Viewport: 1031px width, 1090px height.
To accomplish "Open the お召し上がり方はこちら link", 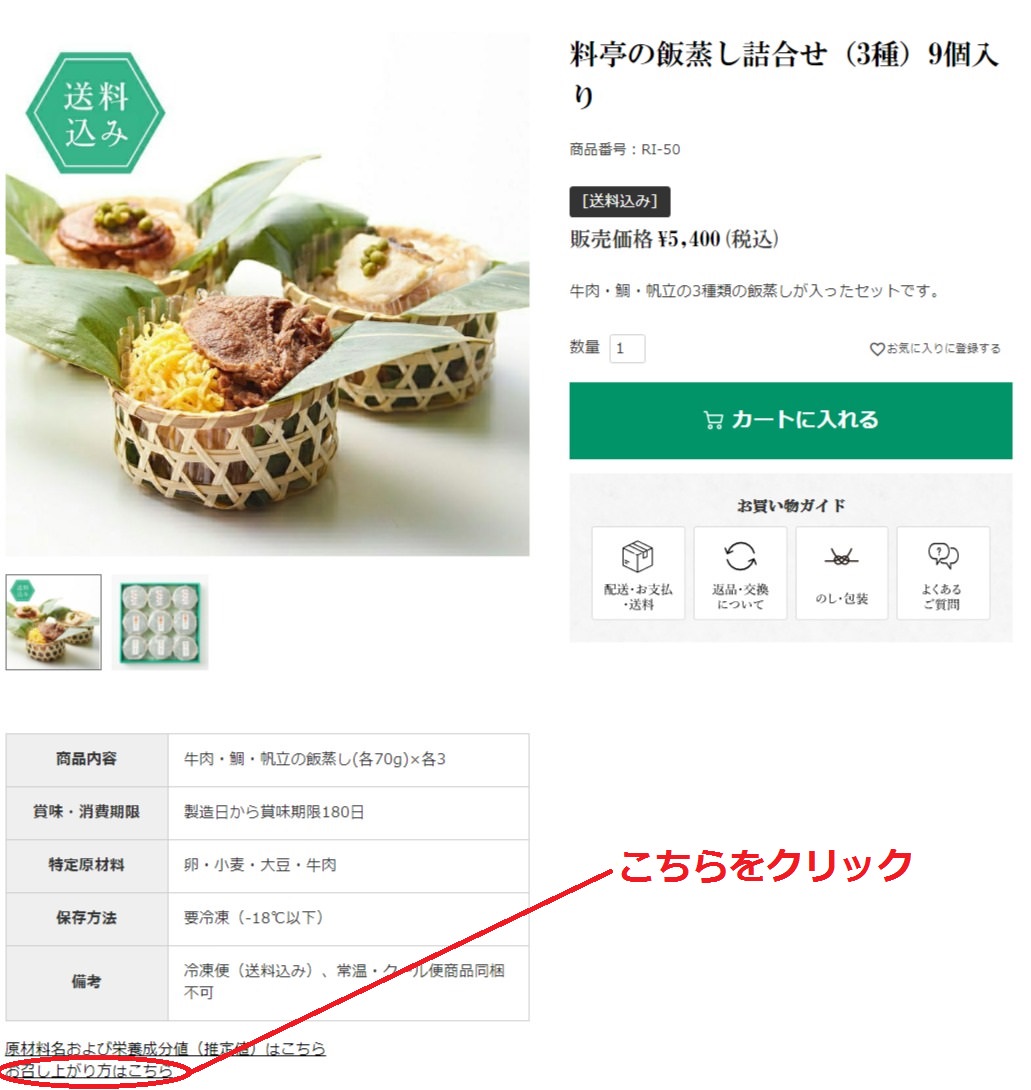I will pos(89,1071).
